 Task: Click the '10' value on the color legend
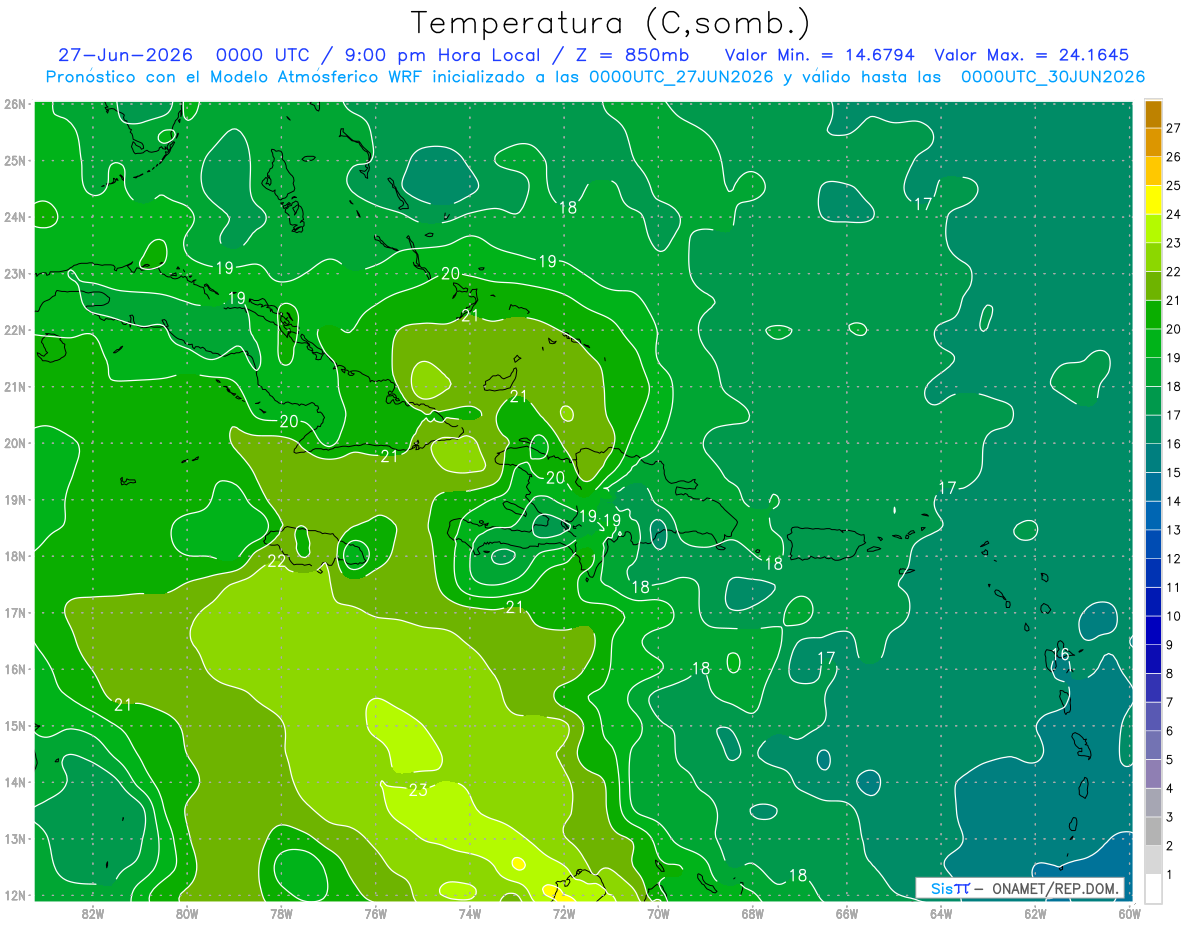pyautogui.click(x=1174, y=615)
